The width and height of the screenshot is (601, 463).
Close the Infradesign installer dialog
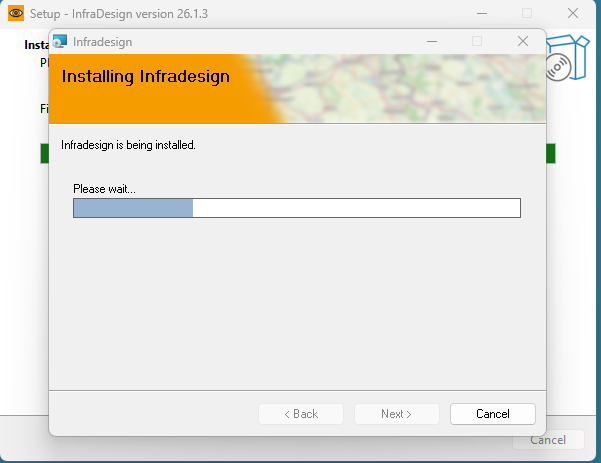pos(522,41)
